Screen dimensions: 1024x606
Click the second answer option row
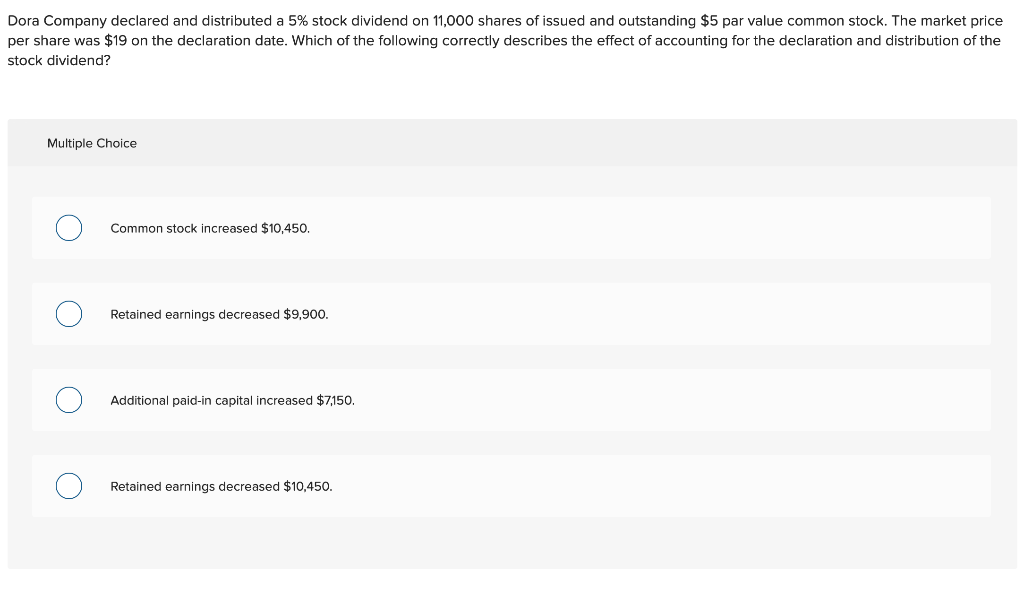(511, 314)
